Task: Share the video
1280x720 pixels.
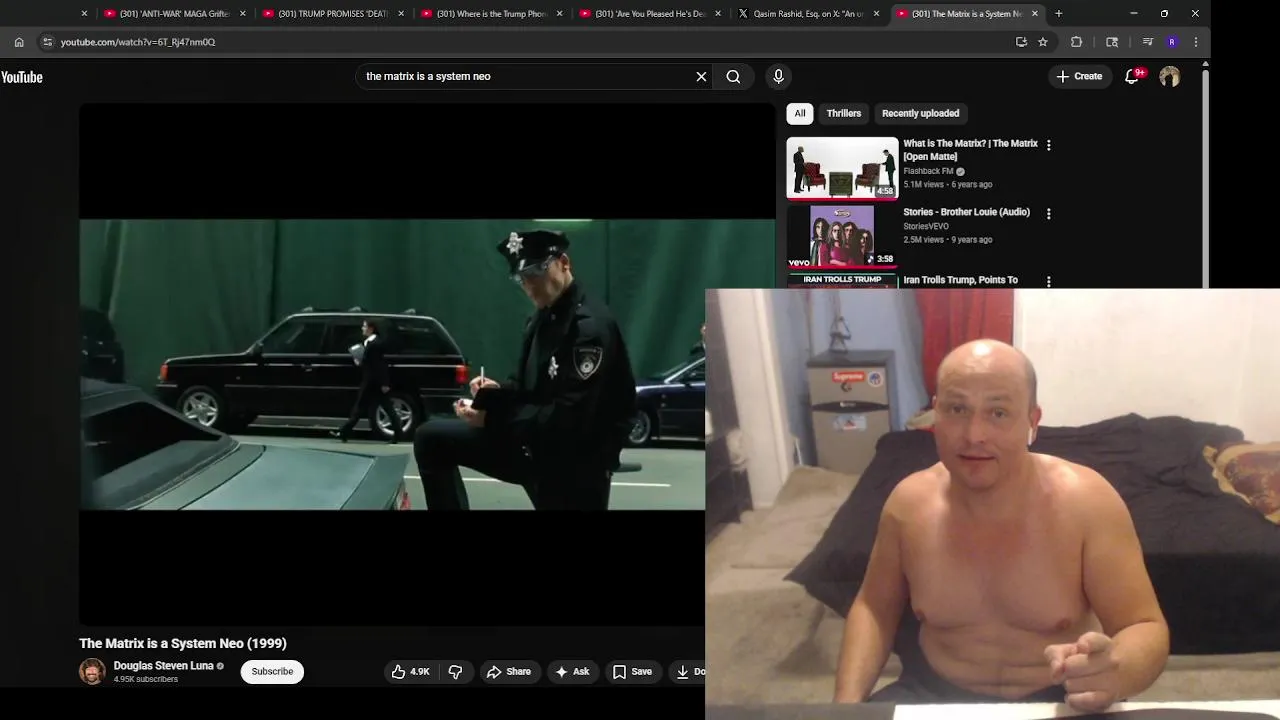Action: (x=509, y=672)
